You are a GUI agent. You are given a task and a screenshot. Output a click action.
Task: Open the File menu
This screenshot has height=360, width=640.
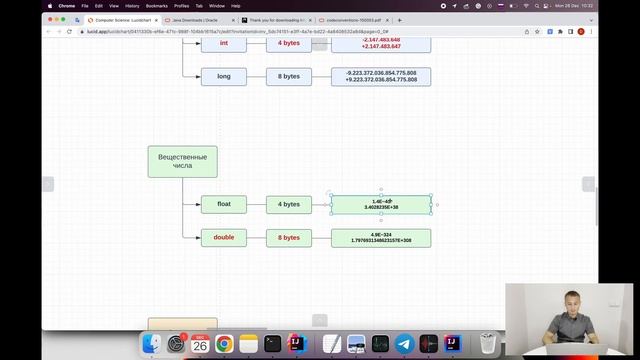point(85,6)
